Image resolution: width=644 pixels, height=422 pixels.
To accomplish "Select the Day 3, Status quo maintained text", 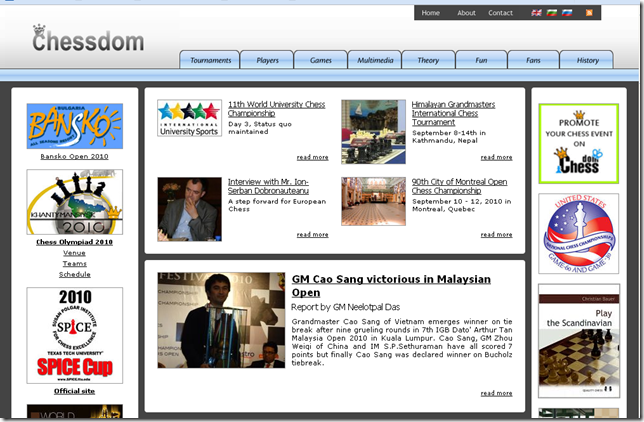I will point(260,128).
